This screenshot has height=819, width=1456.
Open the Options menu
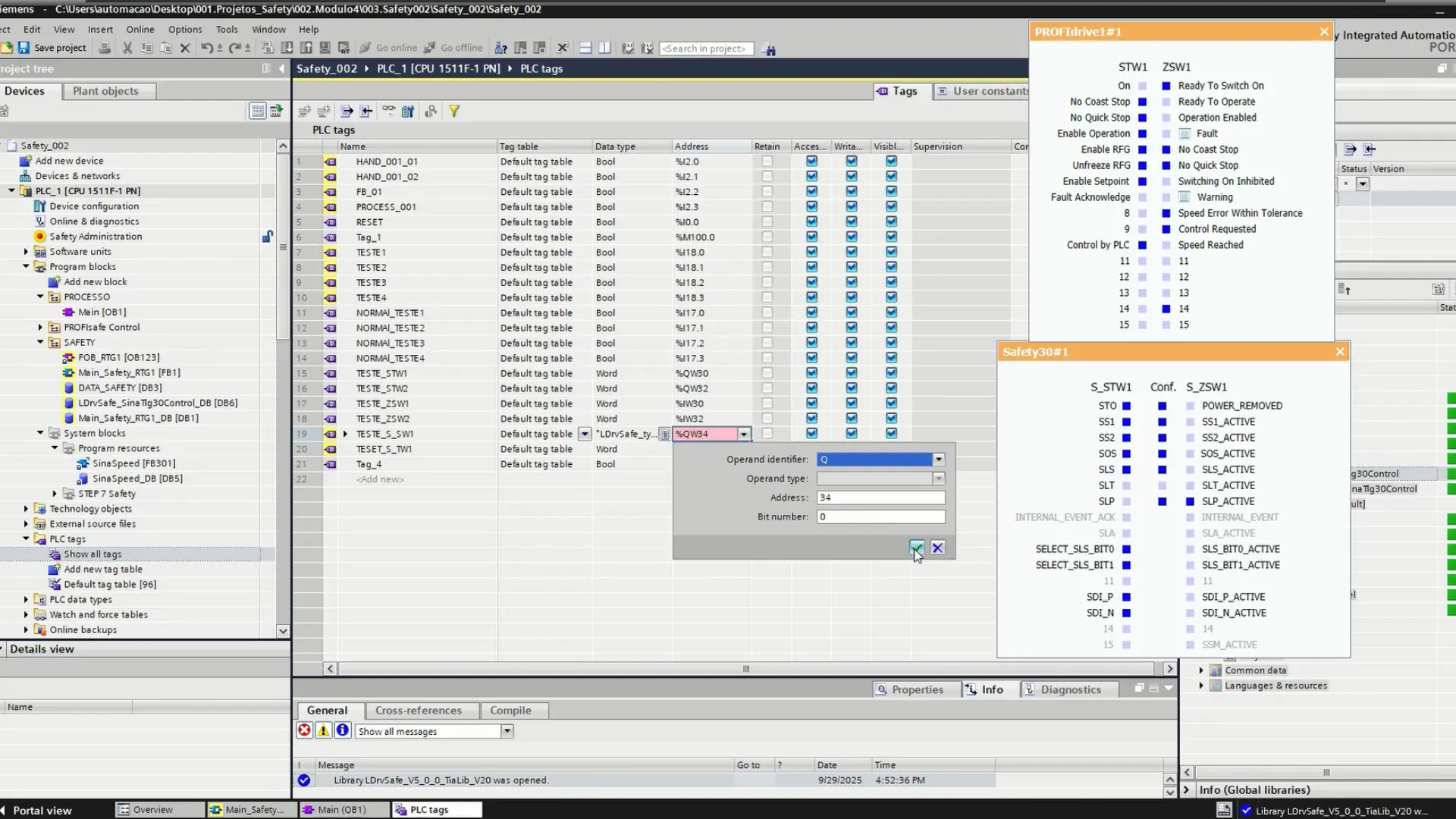point(184,29)
